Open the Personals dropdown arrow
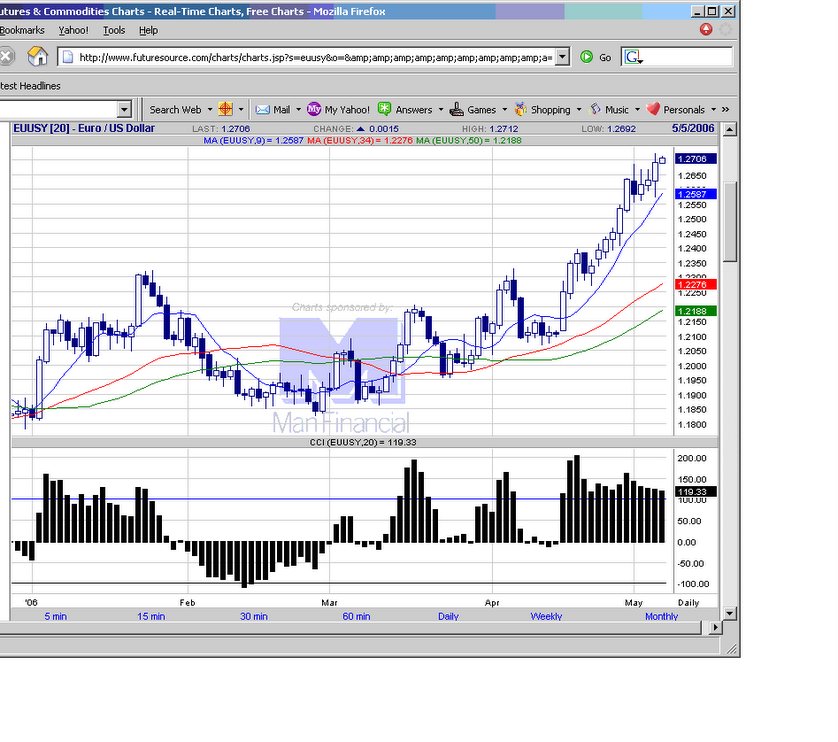Viewport: 838px width, 742px height. point(713,110)
